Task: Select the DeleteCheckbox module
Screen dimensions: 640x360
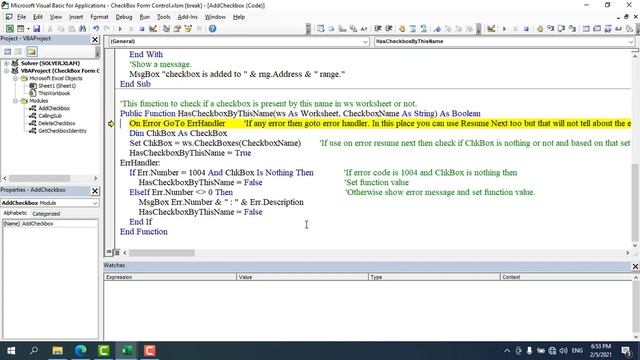Action: pos(57,123)
